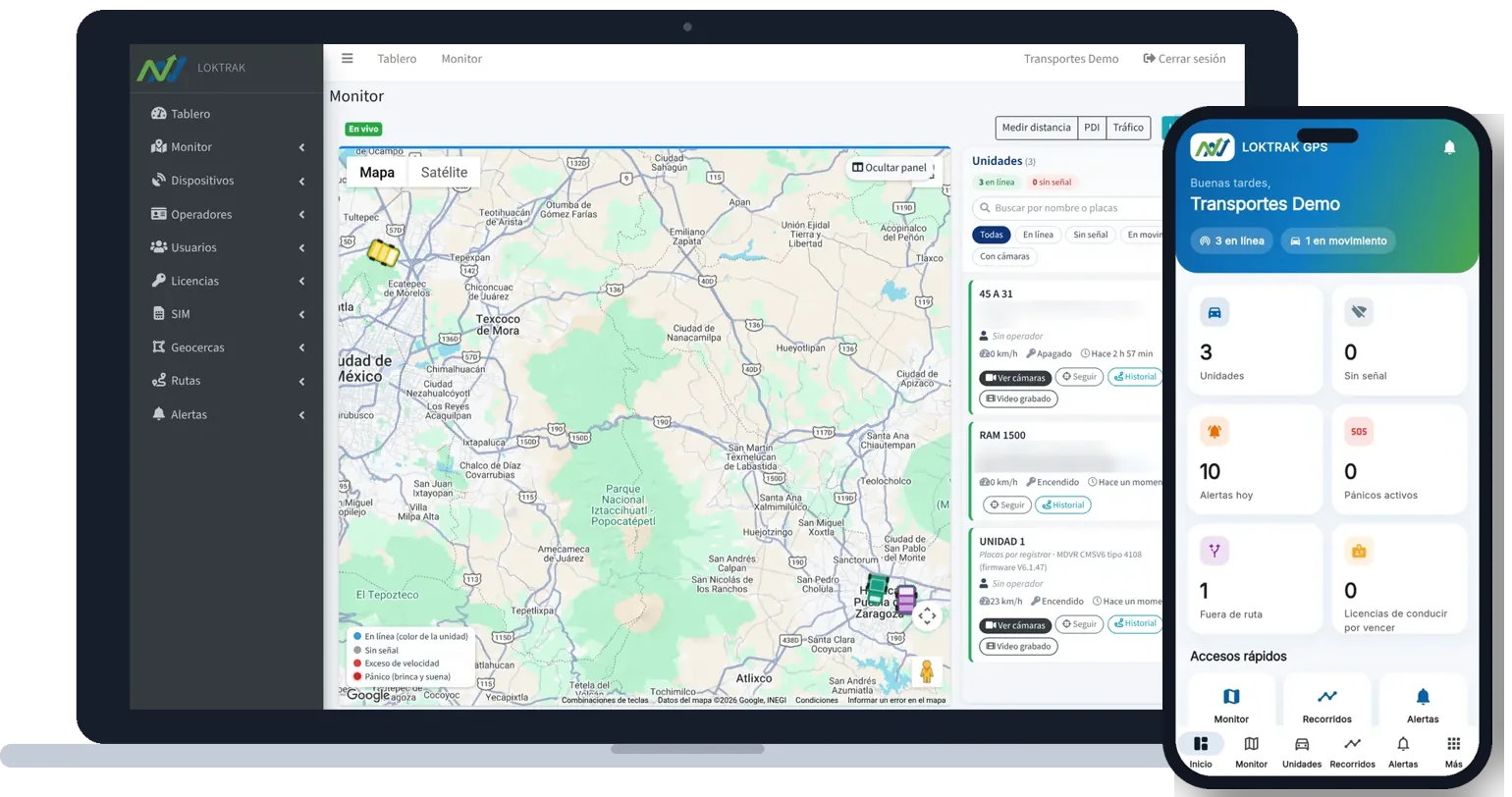Open Alertas in the phone bottom navigation bar

click(1403, 751)
